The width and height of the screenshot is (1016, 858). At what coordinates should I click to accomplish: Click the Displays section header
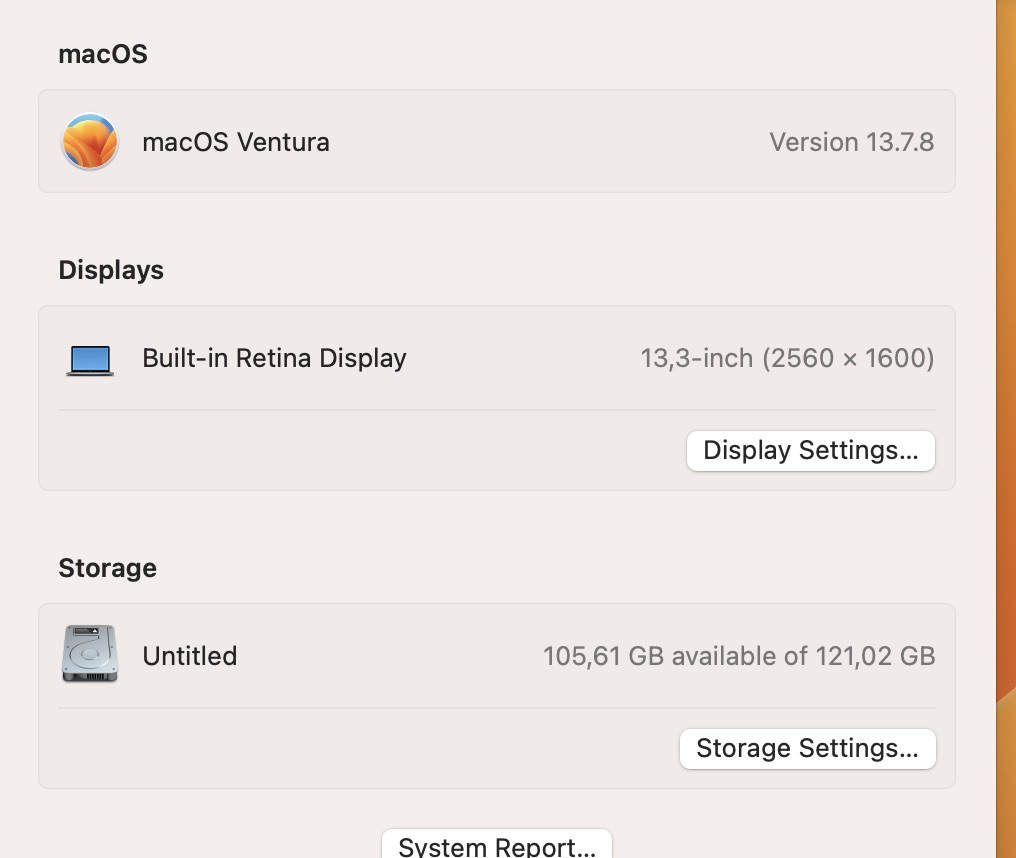(x=110, y=269)
